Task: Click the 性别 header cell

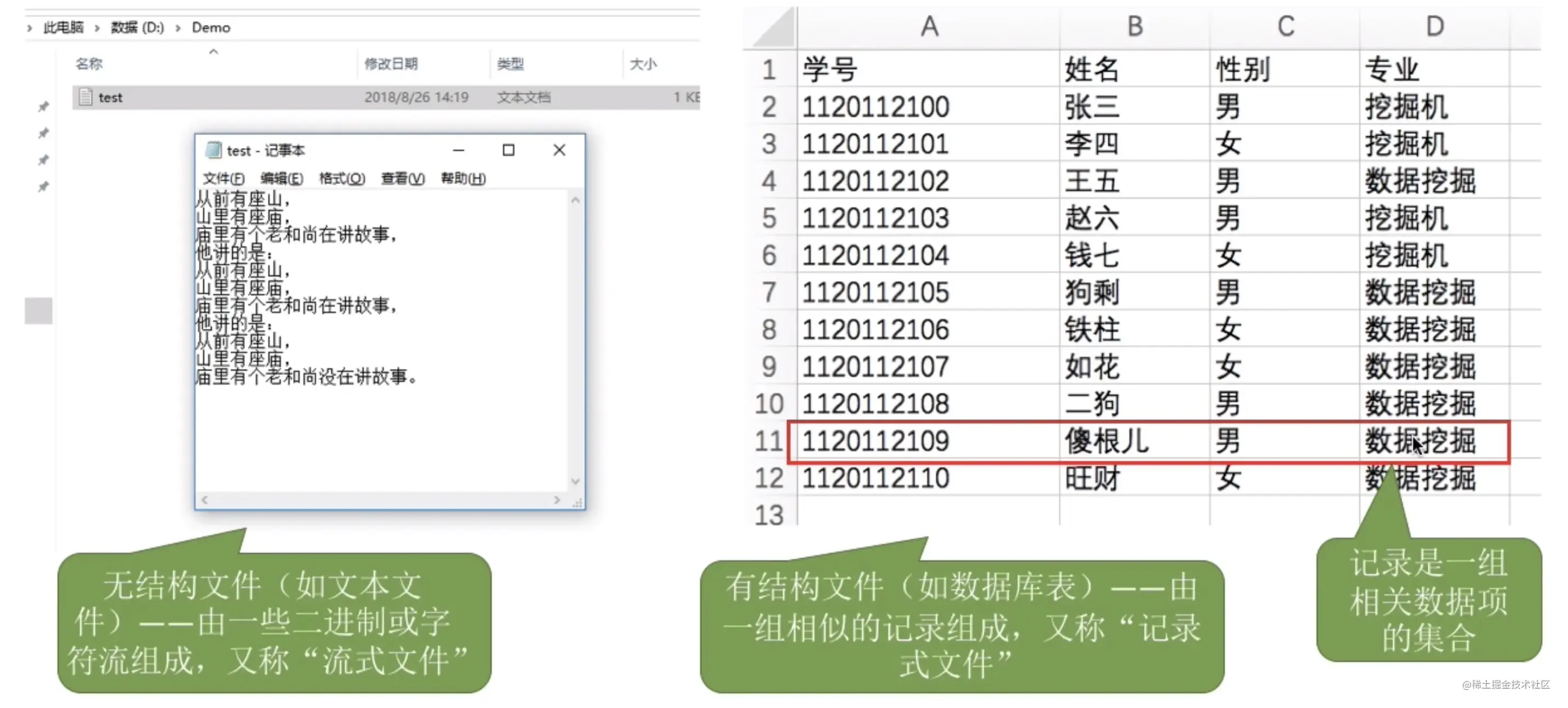Action: 1285,70
